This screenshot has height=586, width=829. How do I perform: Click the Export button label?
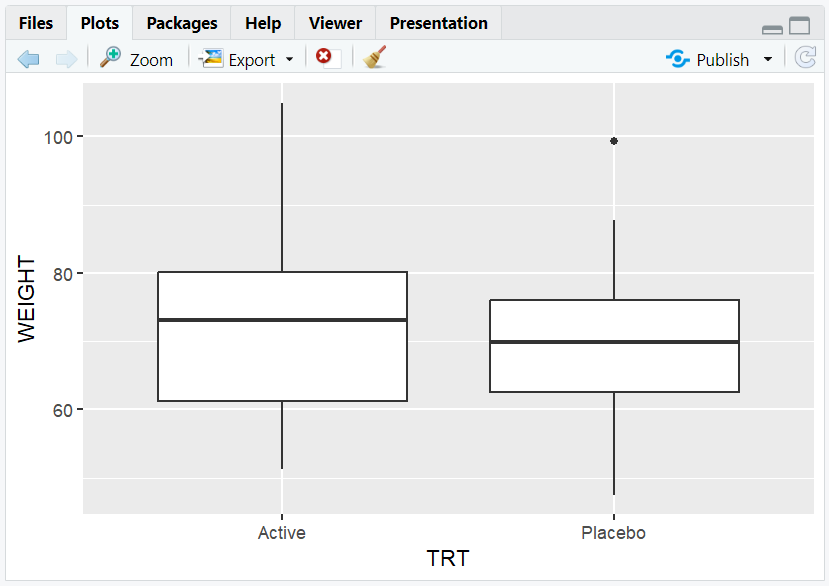250,59
